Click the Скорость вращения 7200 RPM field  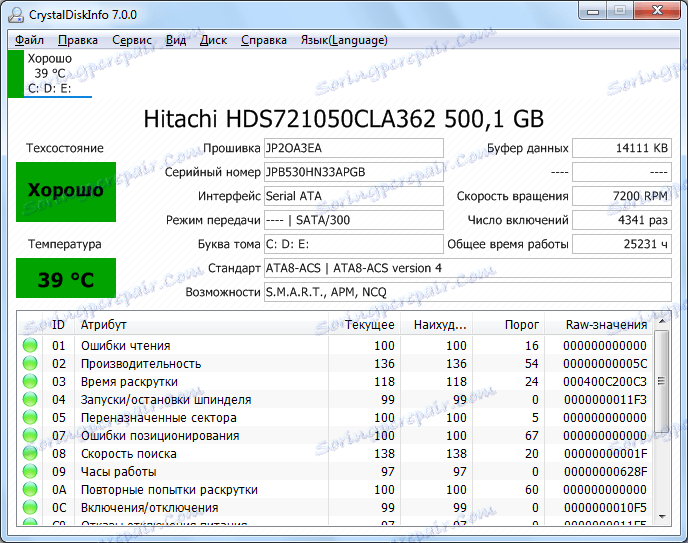tap(622, 196)
